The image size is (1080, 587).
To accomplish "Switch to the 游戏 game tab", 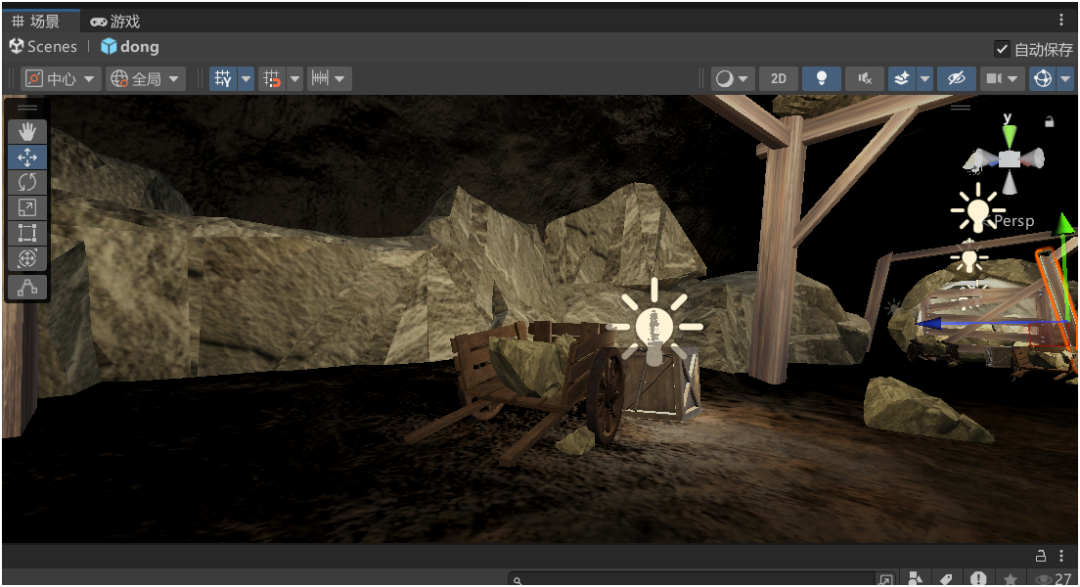I will (116, 21).
